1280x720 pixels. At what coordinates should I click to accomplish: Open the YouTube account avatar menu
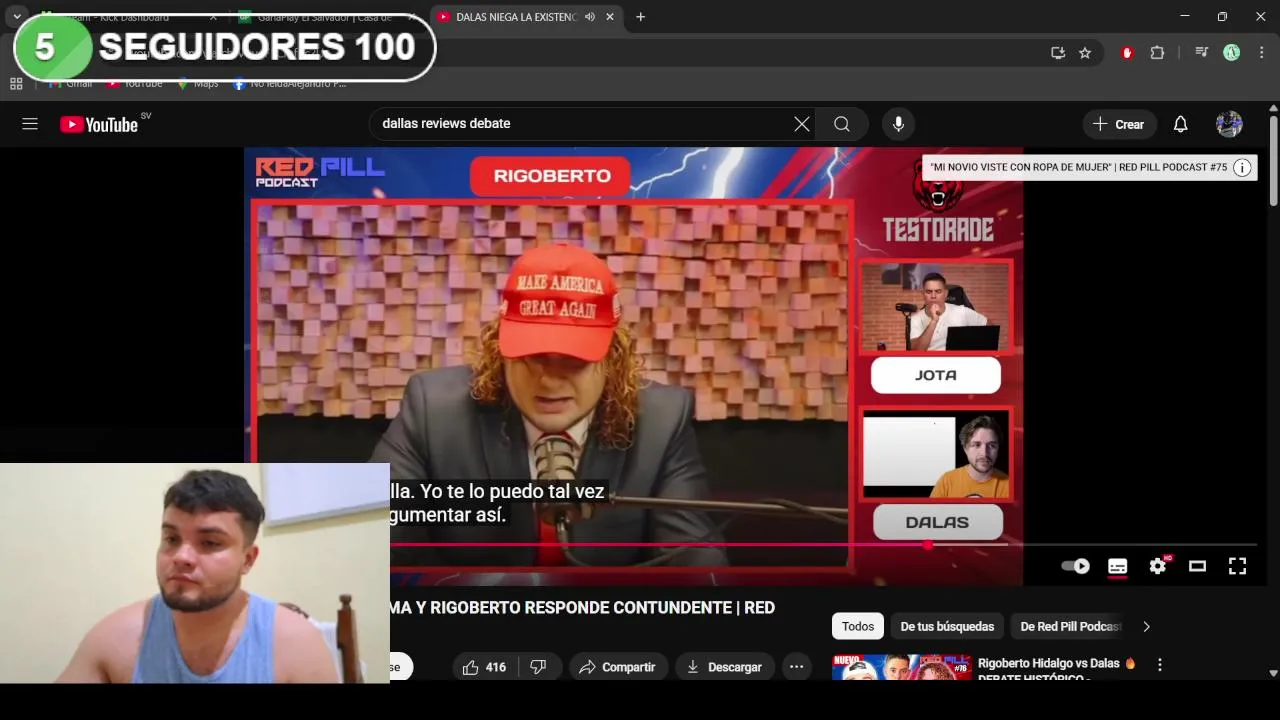[1229, 124]
